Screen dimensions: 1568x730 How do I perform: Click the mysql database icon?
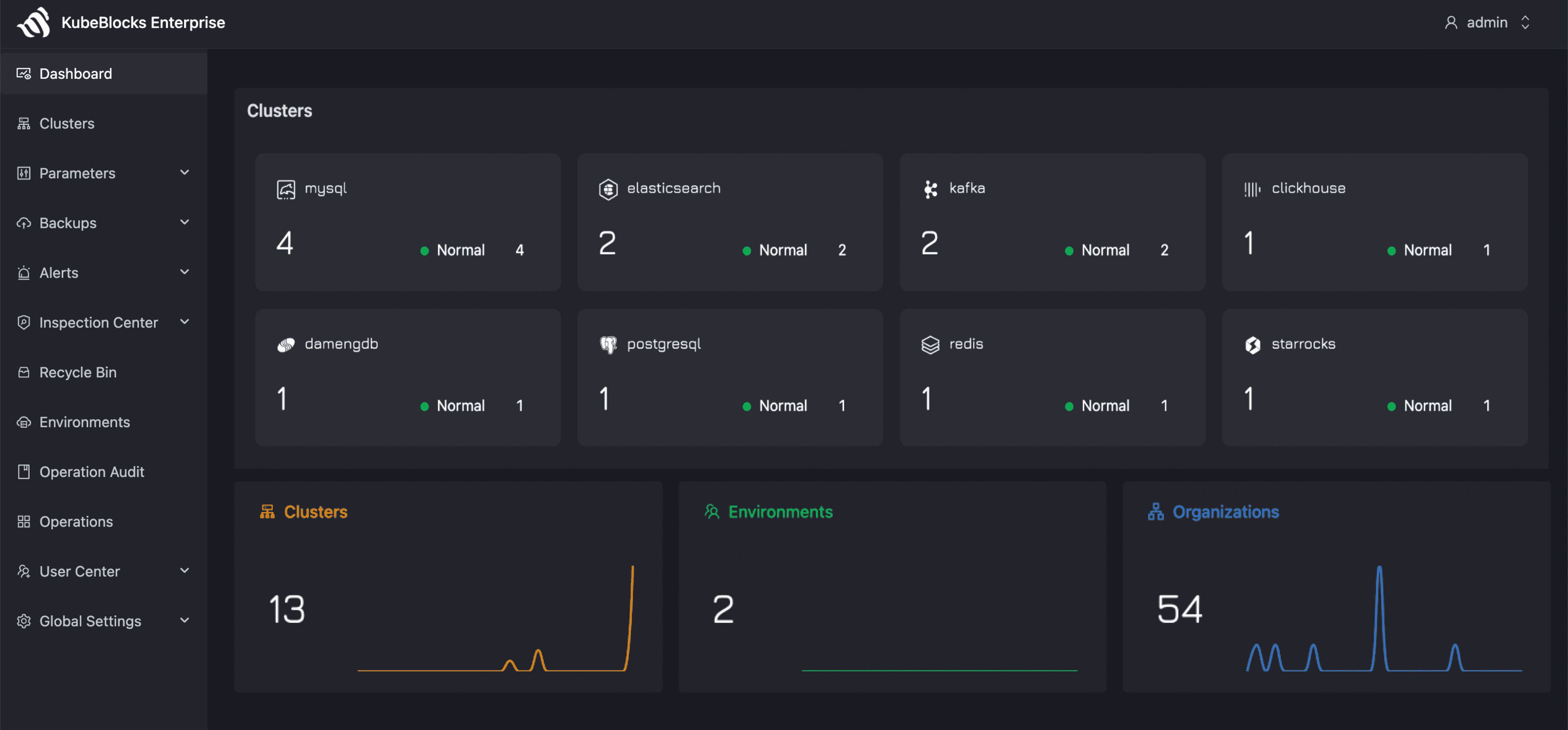click(x=285, y=189)
